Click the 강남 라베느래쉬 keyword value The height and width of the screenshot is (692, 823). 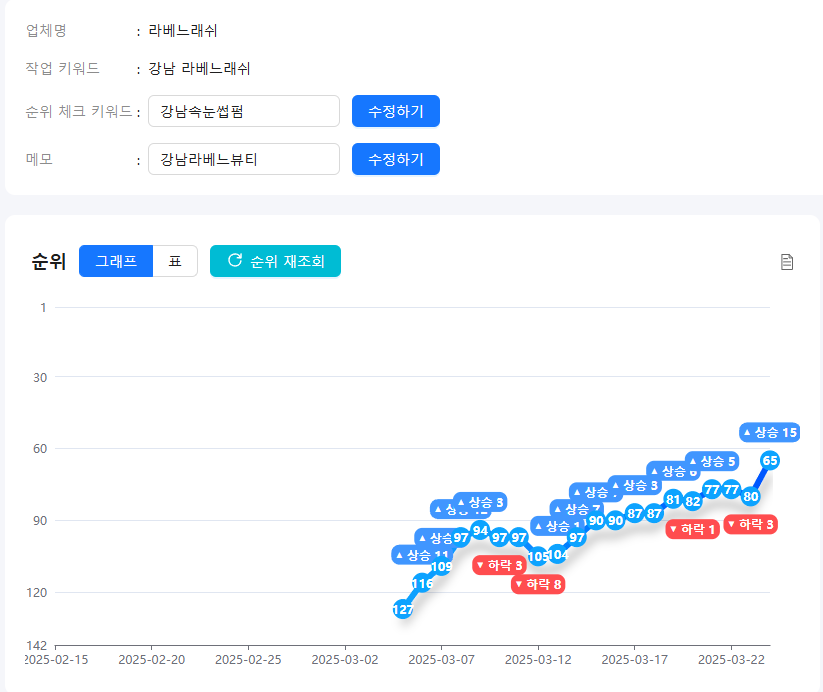point(199,68)
